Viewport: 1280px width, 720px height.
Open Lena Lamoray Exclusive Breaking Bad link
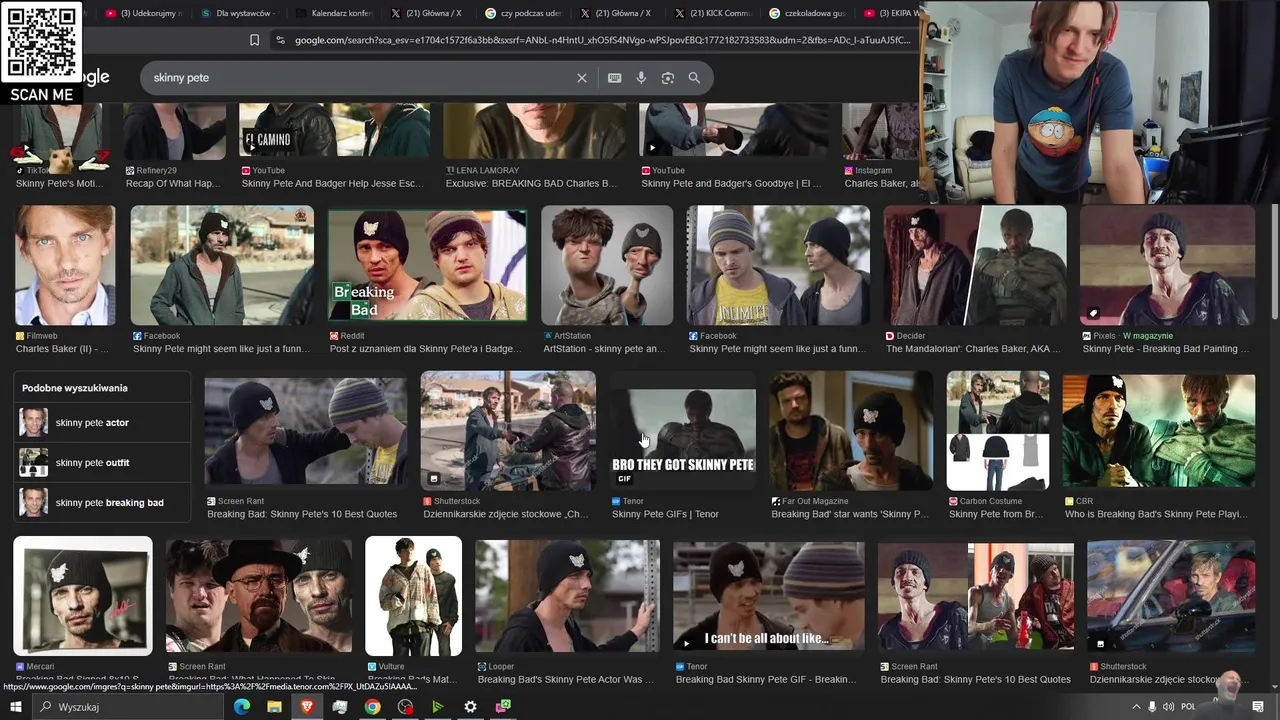[x=530, y=184]
